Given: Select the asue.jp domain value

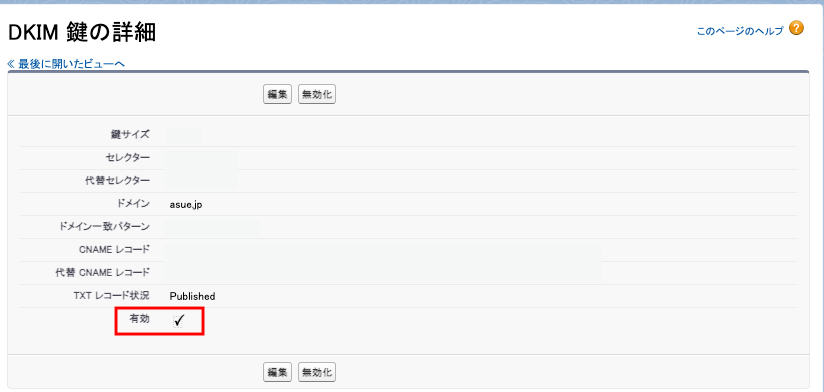Looking at the screenshot, I should (x=186, y=205).
